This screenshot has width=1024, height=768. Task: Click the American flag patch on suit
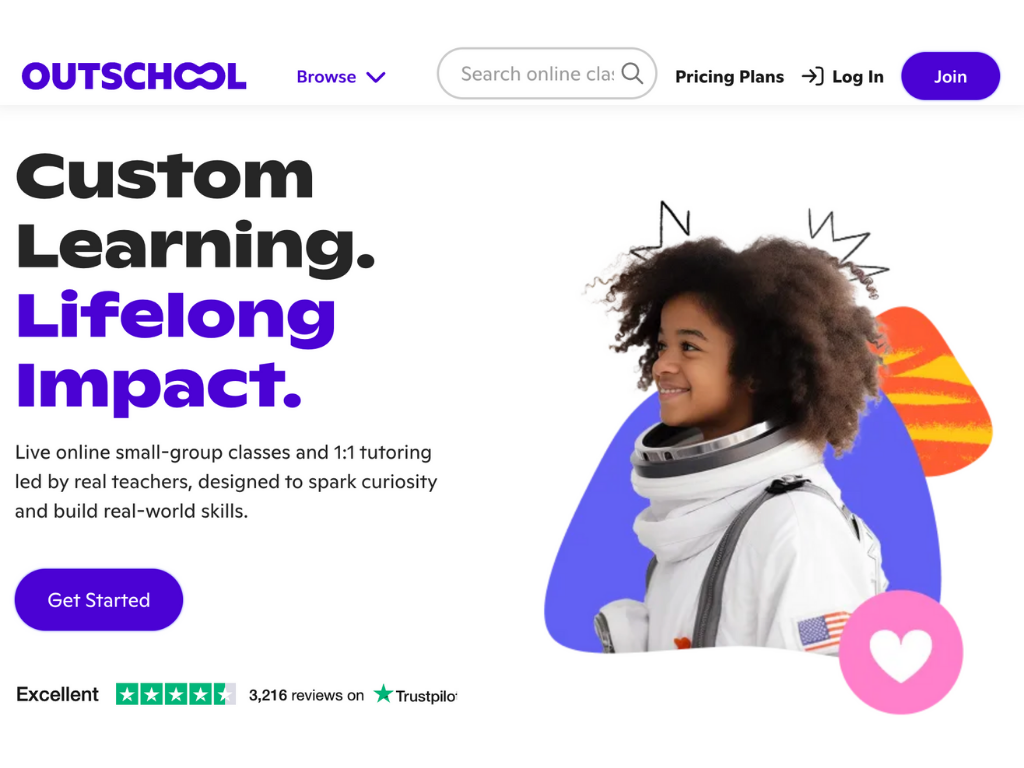tap(823, 630)
